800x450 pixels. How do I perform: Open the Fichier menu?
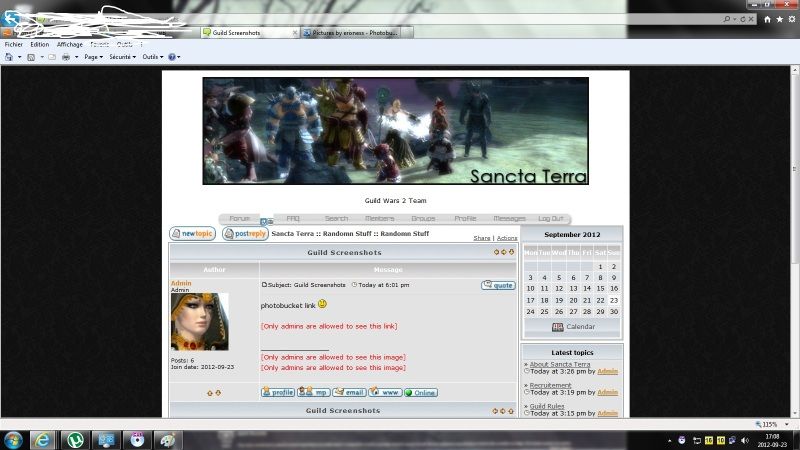click(14, 44)
